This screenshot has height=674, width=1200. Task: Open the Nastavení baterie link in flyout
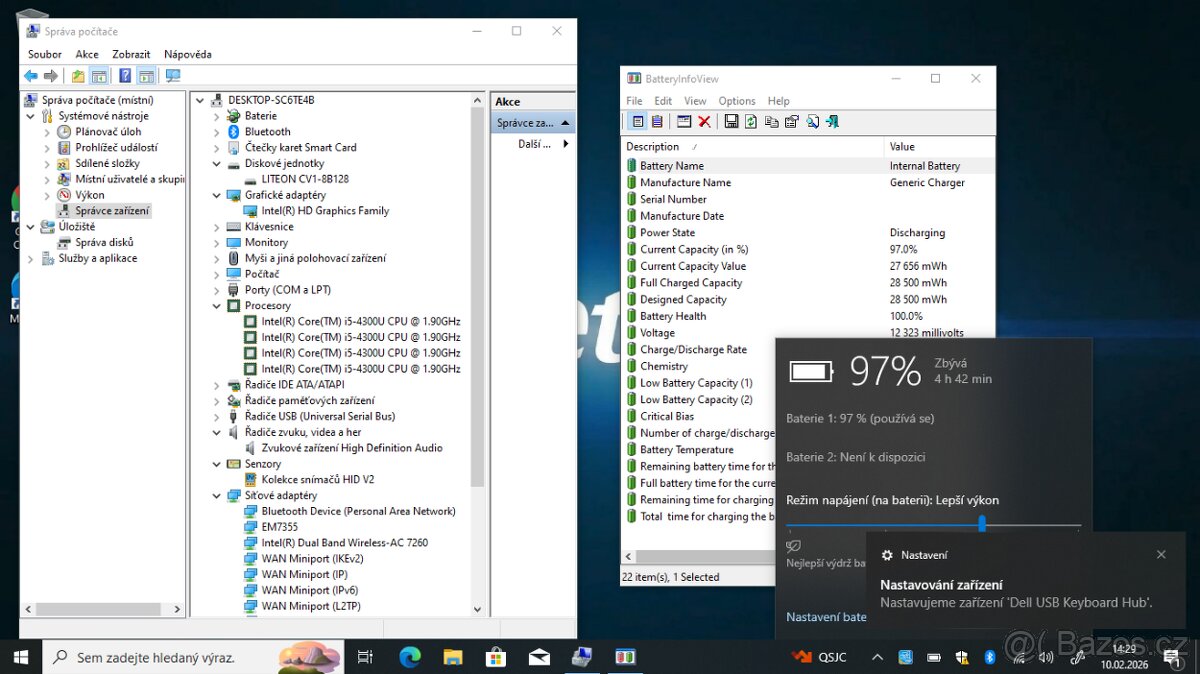click(x=826, y=617)
